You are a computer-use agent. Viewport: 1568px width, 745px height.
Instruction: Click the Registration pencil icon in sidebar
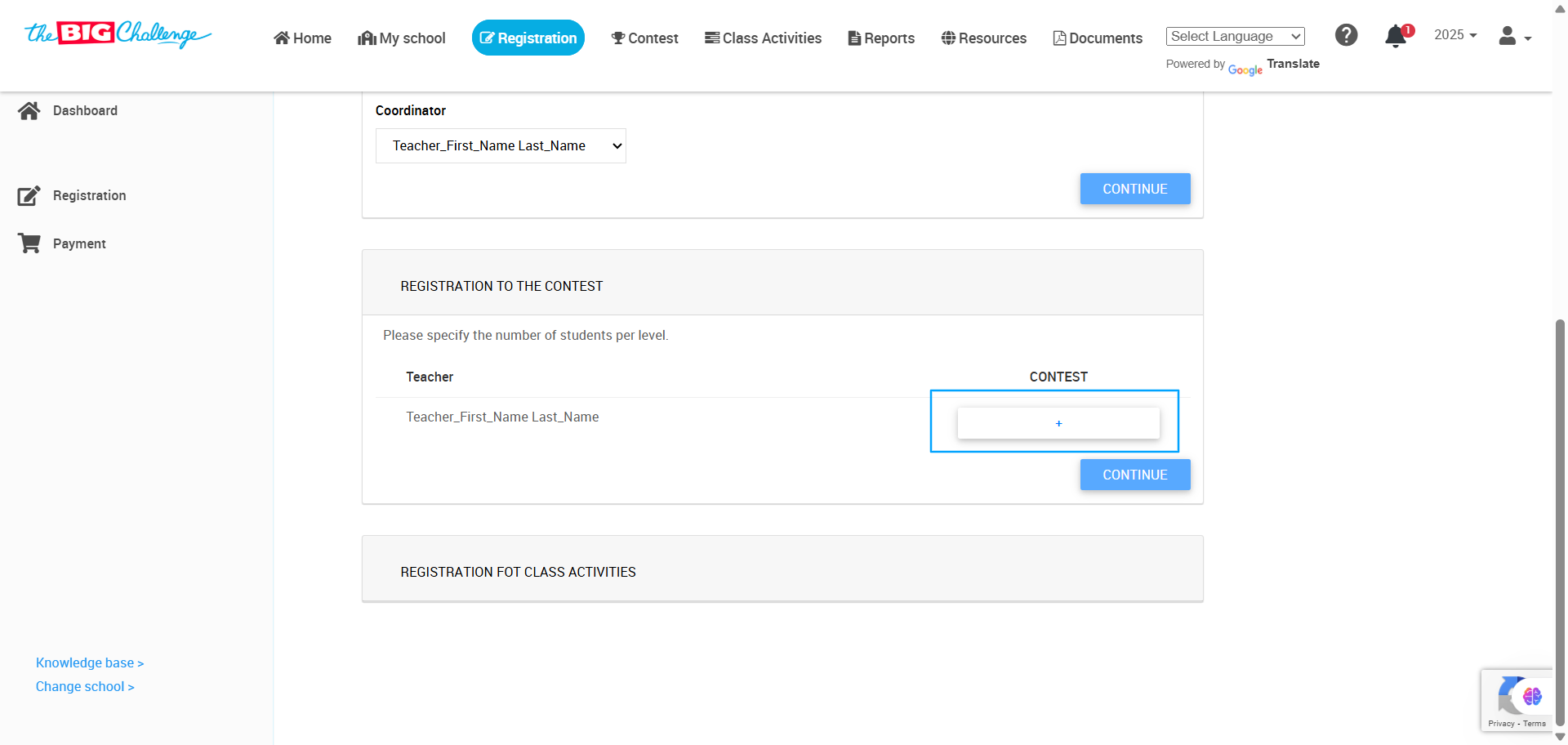(29, 195)
